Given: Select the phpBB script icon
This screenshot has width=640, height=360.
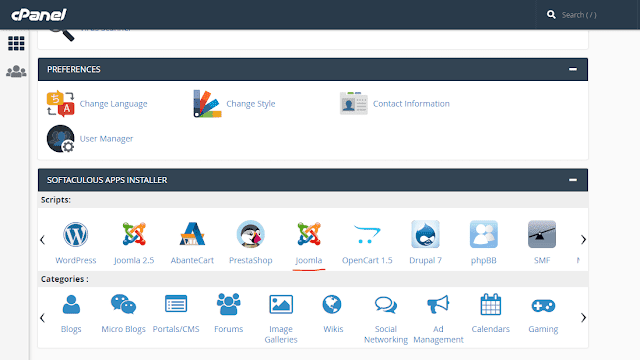Looking at the screenshot, I should point(484,234).
